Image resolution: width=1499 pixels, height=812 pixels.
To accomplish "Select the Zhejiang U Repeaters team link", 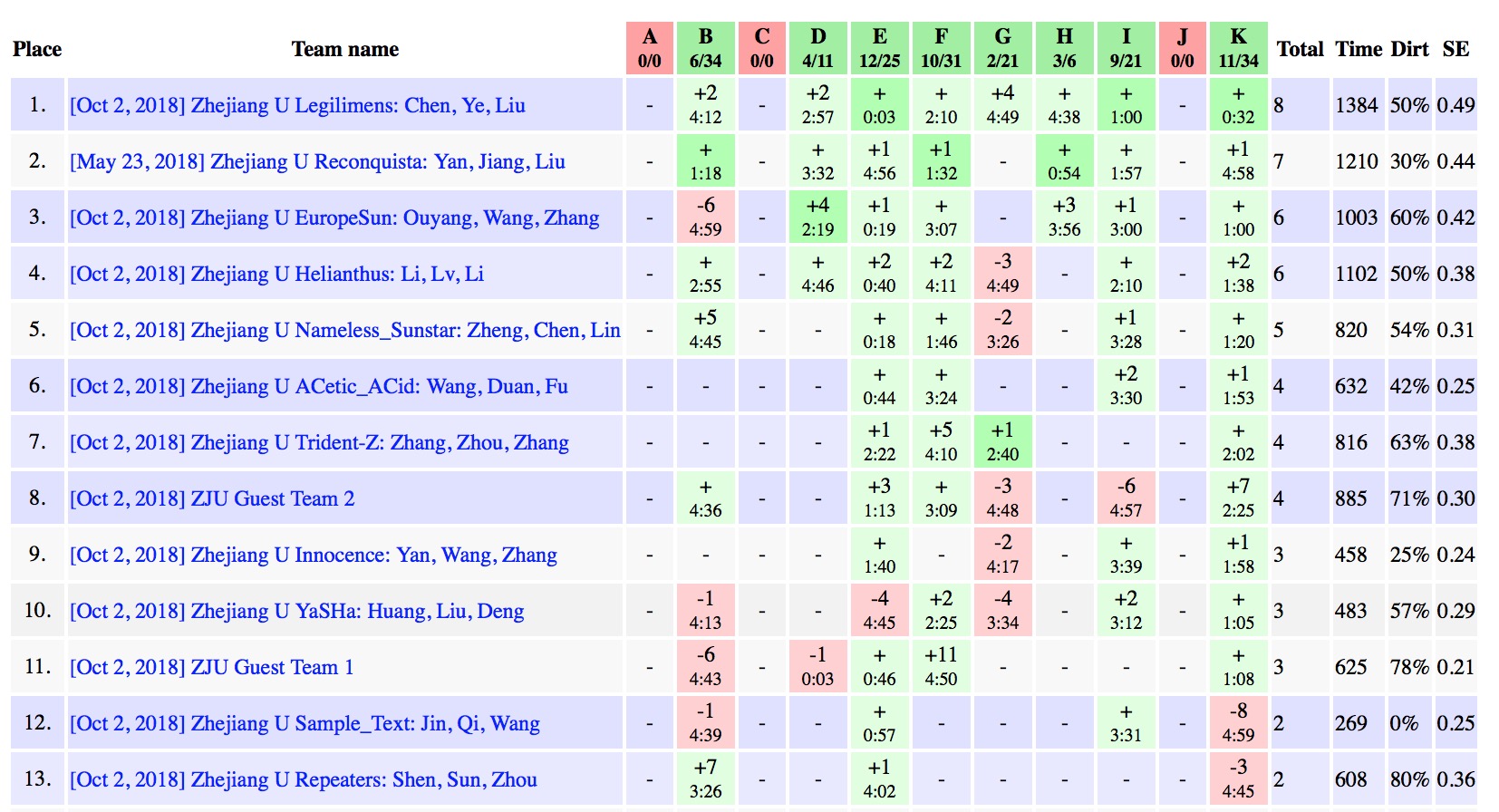I will [303, 779].
